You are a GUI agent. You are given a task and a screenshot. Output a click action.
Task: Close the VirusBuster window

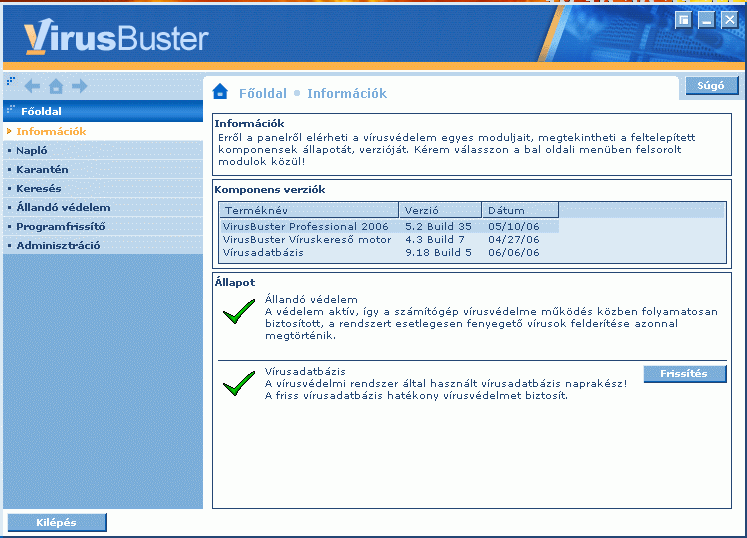[x=729, y=20]
